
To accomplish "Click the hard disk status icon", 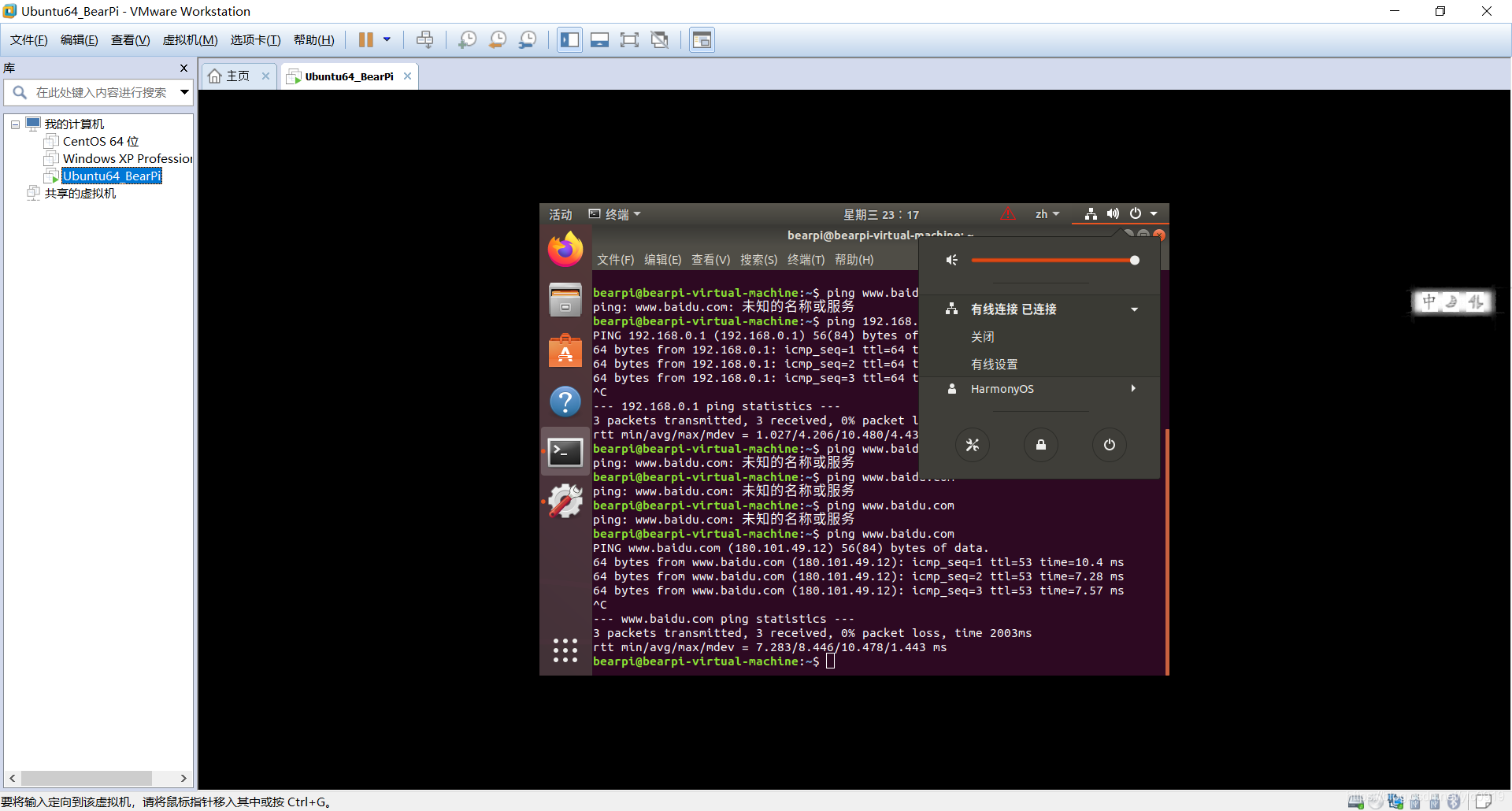I will pyautogui.click(x=1356, y=802).
